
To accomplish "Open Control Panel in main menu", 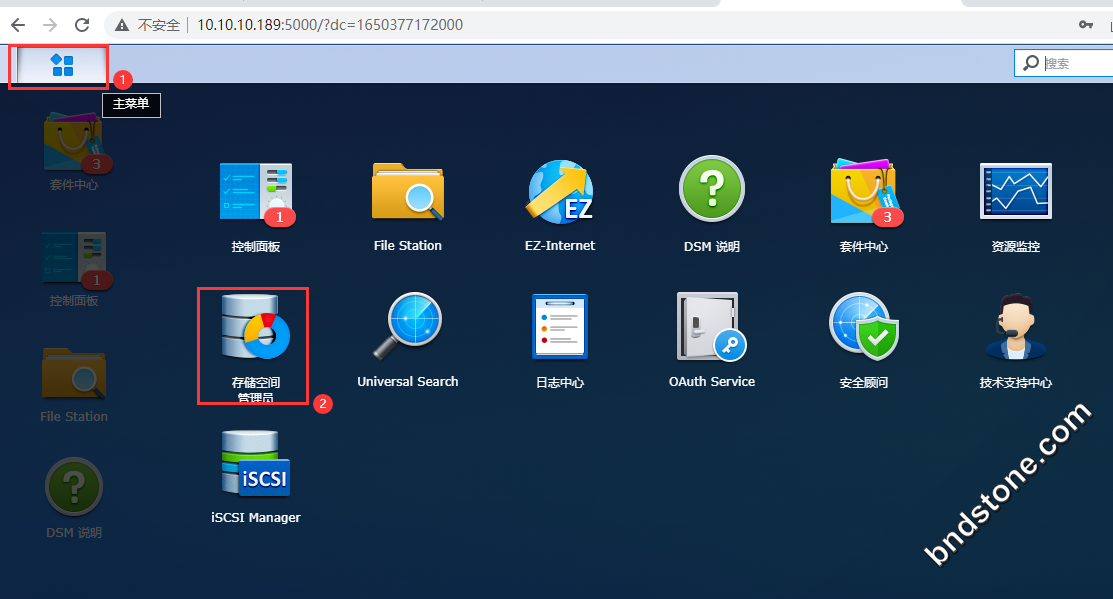I will click(x=256, y=192).
